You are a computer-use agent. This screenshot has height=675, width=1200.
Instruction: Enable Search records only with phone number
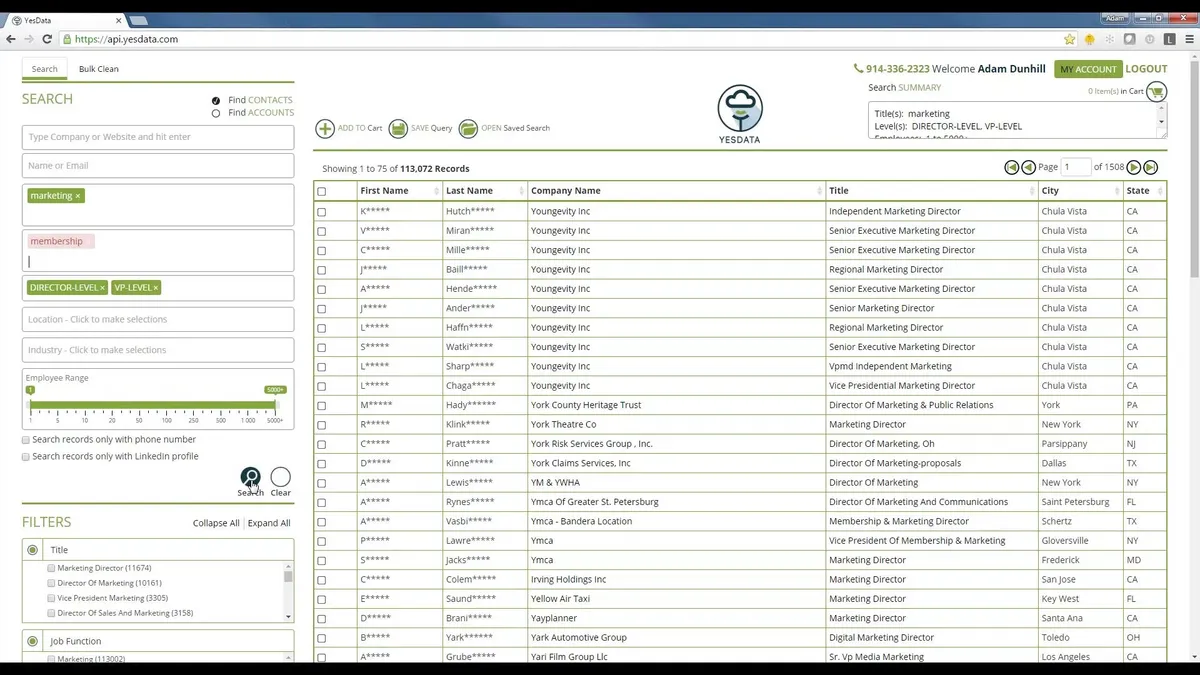tap(26, 440)
